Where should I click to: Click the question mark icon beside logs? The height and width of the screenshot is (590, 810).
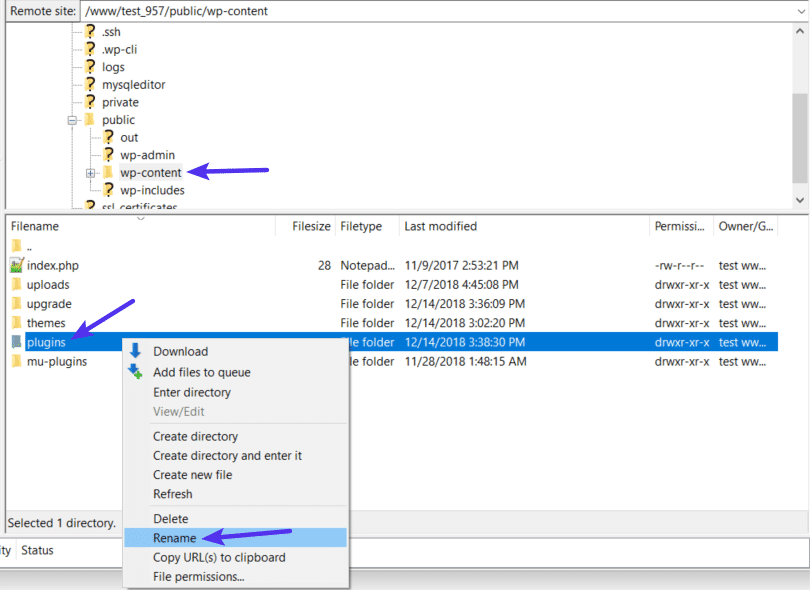pos(89,66)
